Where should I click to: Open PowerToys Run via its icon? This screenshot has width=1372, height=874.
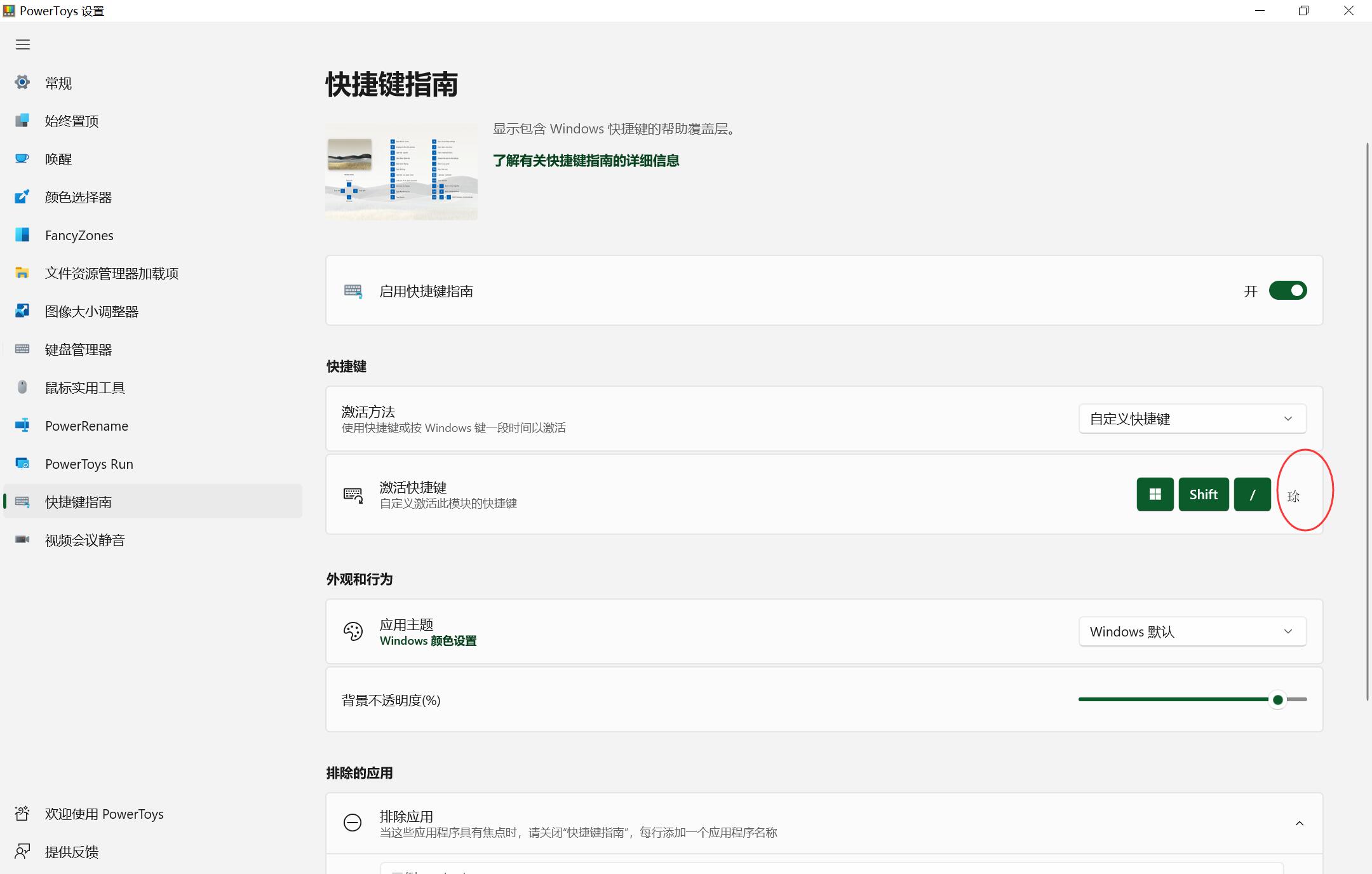(x=22, y=464)
